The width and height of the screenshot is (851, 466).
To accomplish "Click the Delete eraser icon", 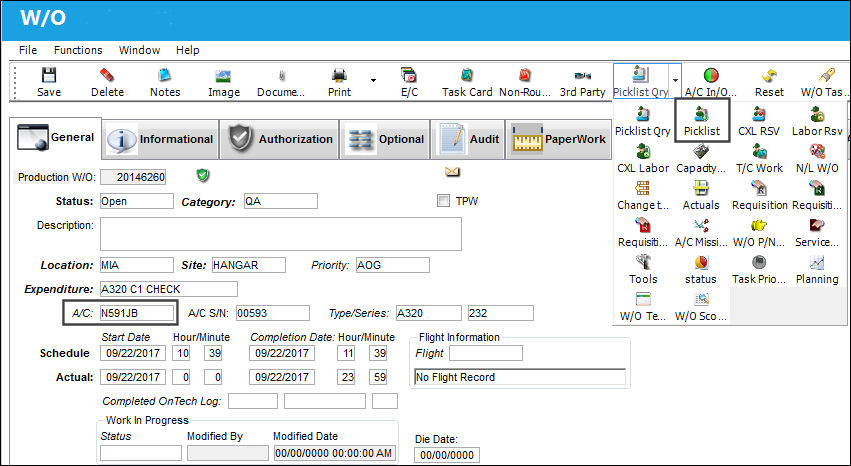I will click(107, 75).
